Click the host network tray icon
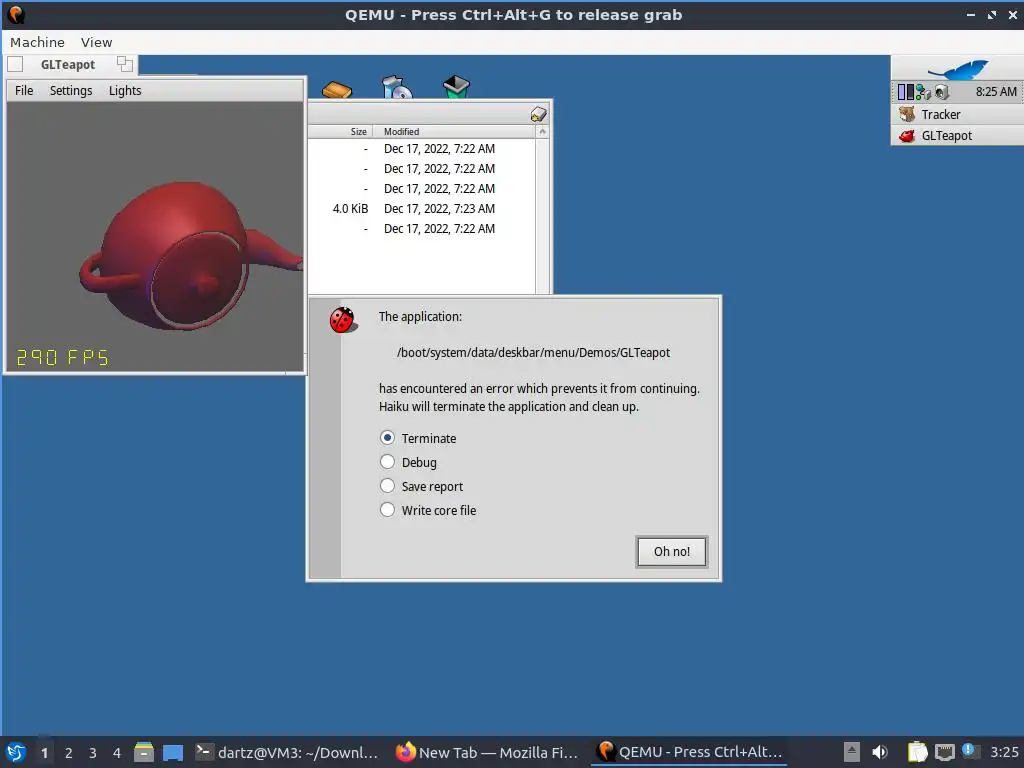Screen dimensions: 1024x768 click(944, 752)
